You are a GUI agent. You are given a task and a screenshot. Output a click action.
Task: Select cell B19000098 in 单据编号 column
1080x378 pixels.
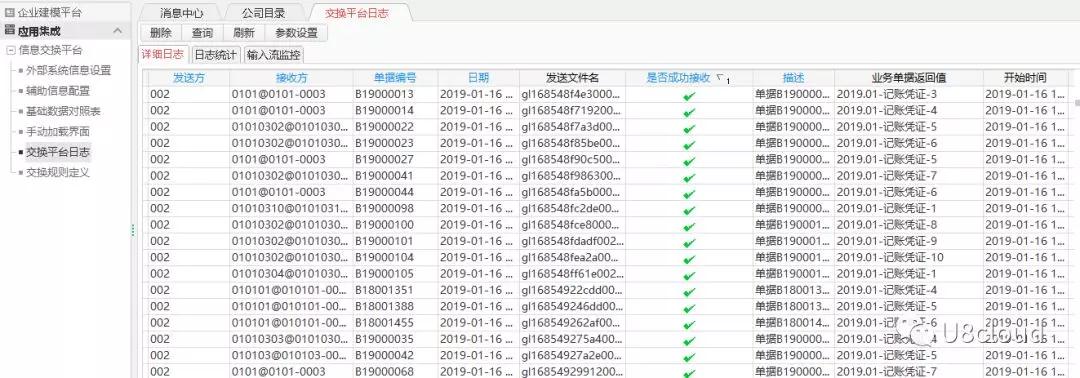pyautogui.click(x=395, y=209)
